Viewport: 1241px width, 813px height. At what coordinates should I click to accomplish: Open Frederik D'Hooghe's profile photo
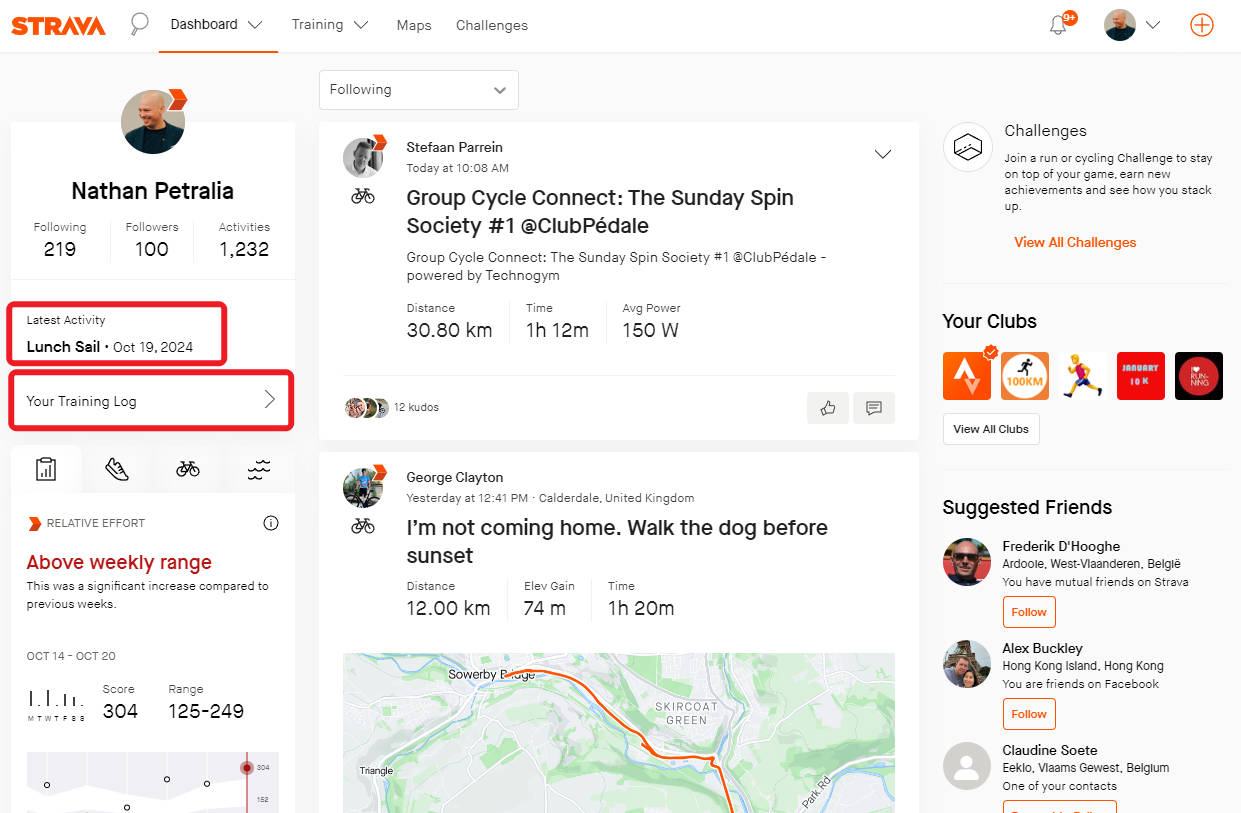click(967, 562)
